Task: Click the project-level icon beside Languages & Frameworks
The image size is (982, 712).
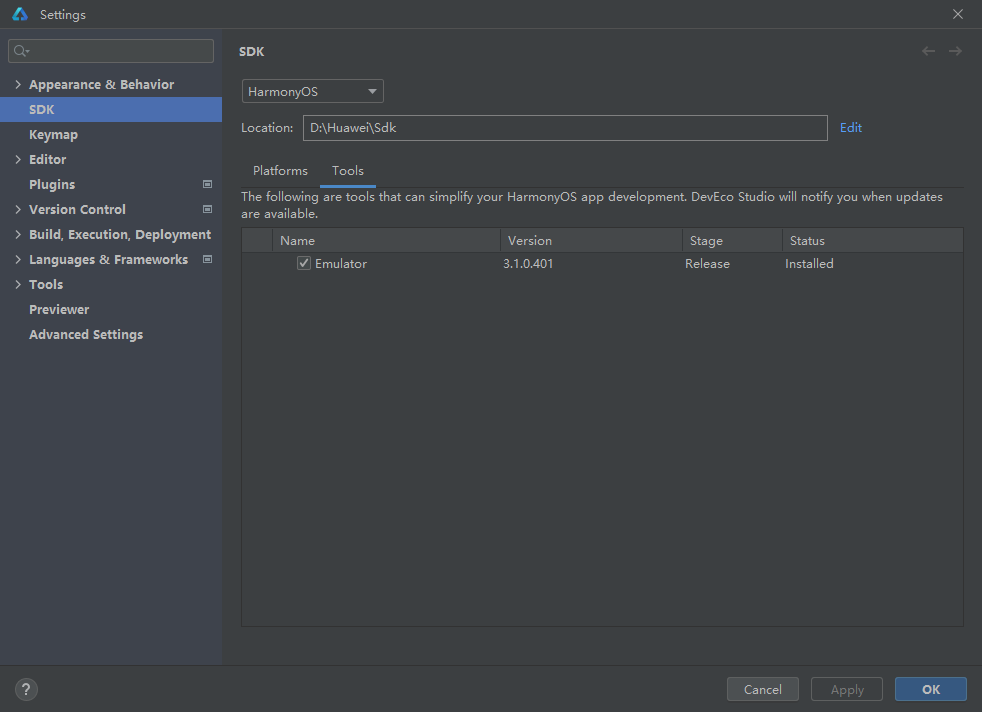Action: 207,259
